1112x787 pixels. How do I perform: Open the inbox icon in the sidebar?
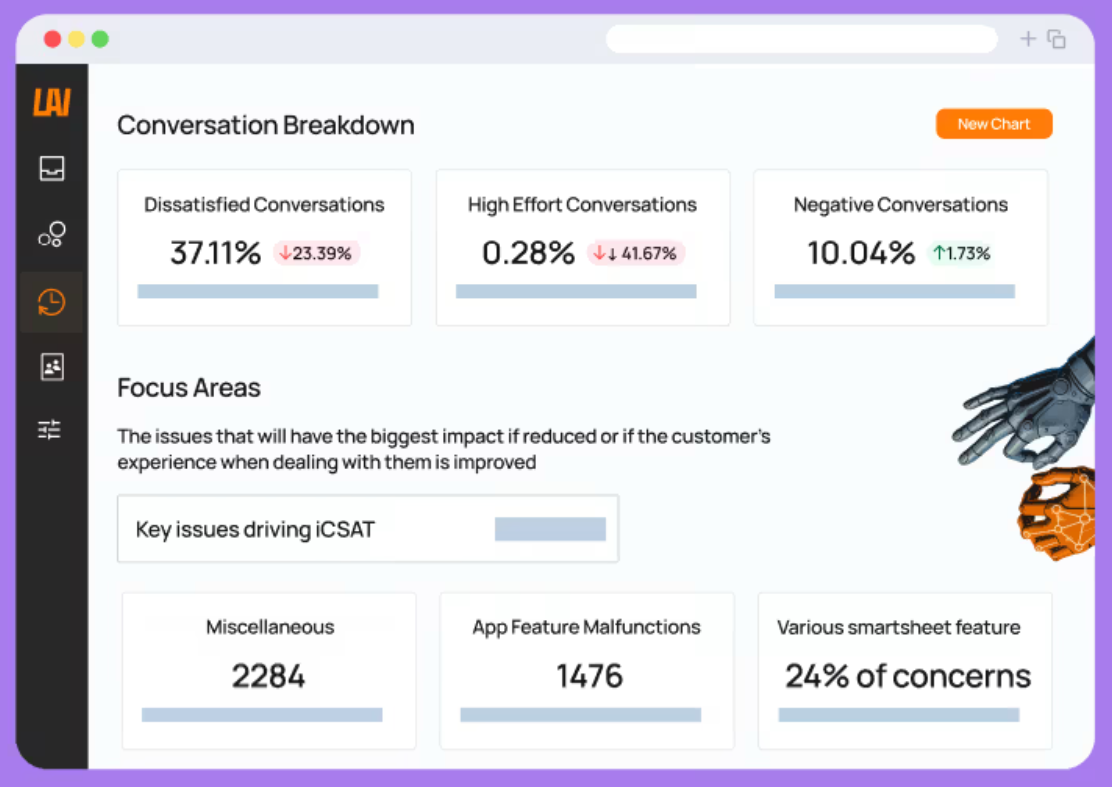tap(52, 169)
